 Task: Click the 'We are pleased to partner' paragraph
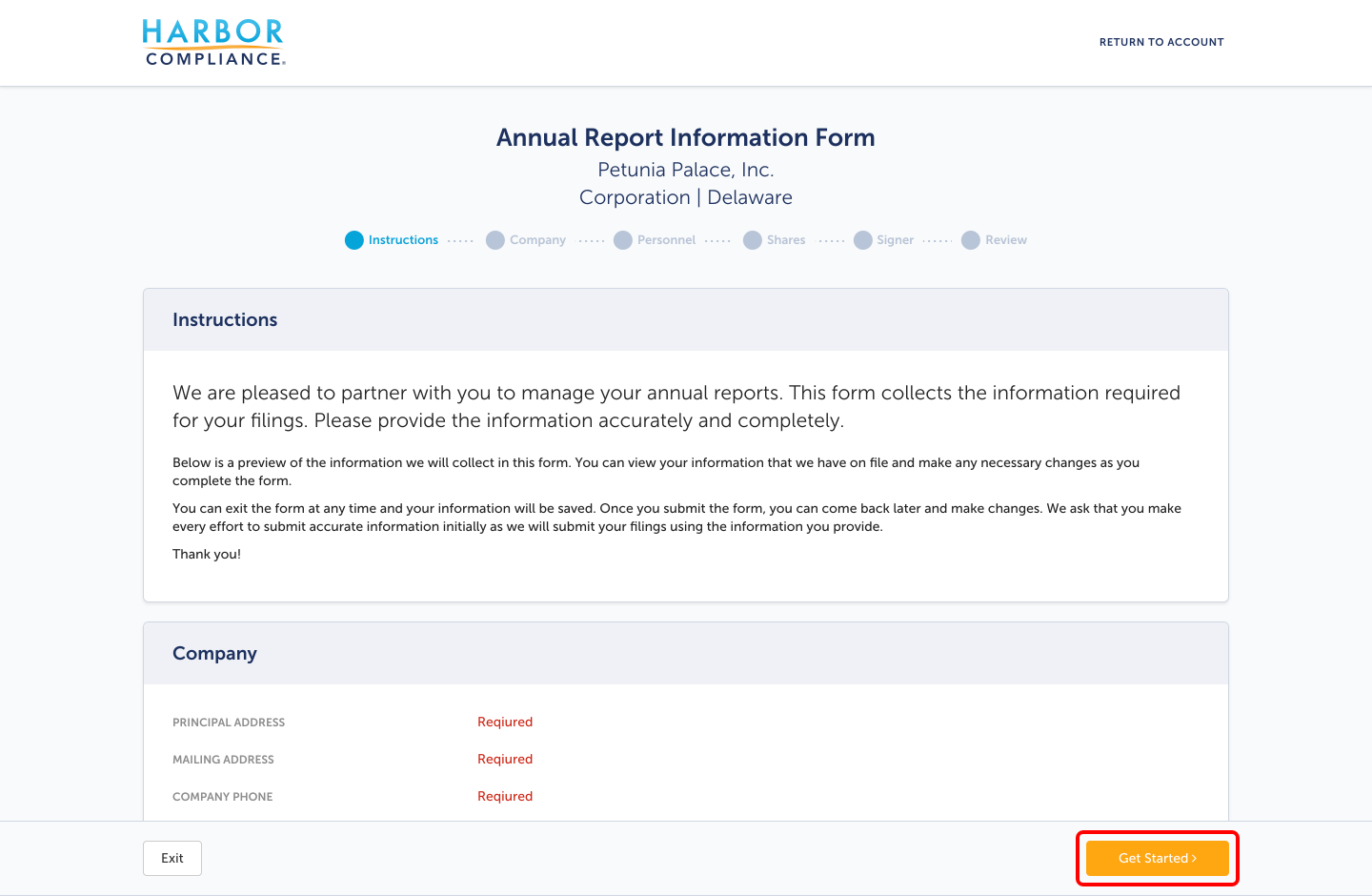(676, 407)
